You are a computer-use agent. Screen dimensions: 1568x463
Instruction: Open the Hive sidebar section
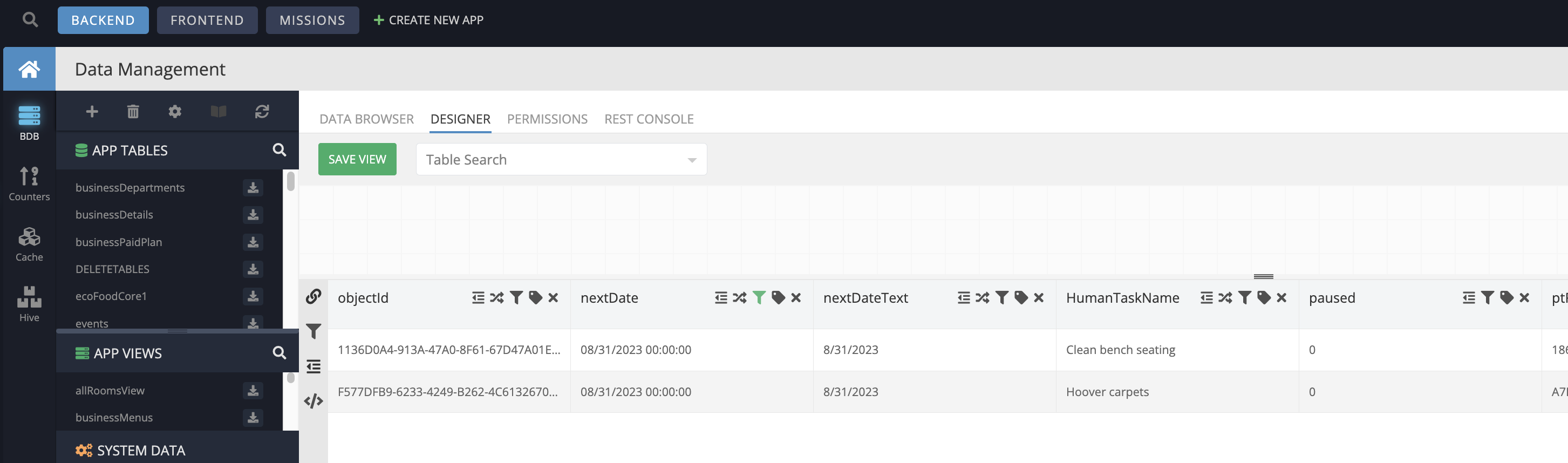[x=29, y=304]
